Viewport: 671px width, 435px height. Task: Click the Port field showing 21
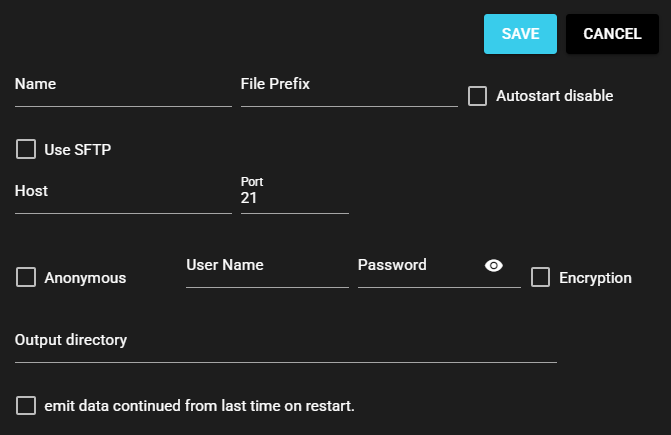pyautogui.click(x=294, y=199)
